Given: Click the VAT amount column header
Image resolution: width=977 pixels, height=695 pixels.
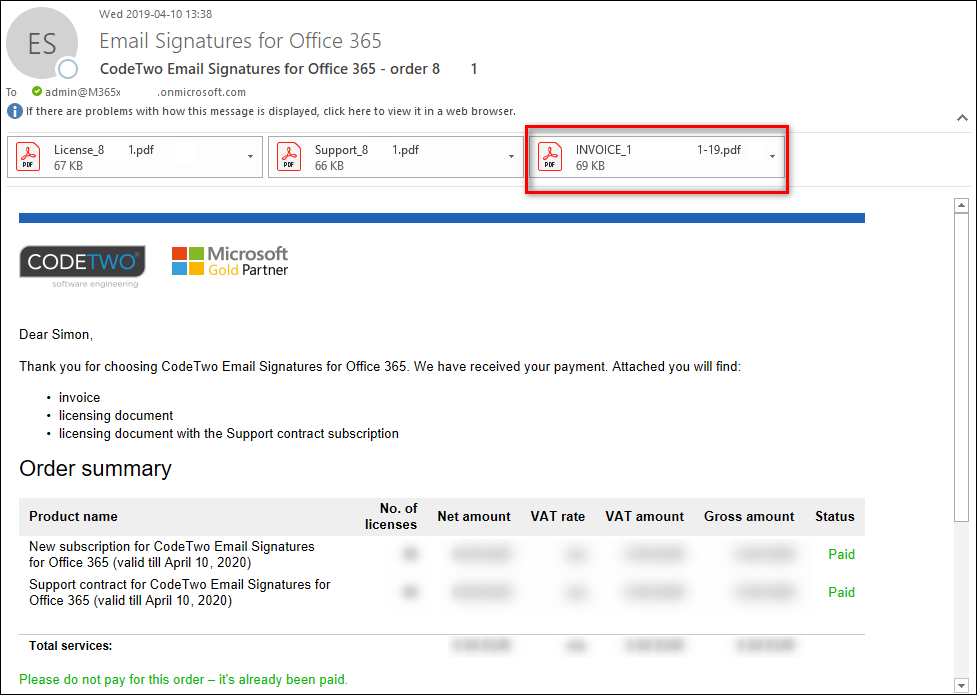Looking at the screenshot, I should 645,516.
